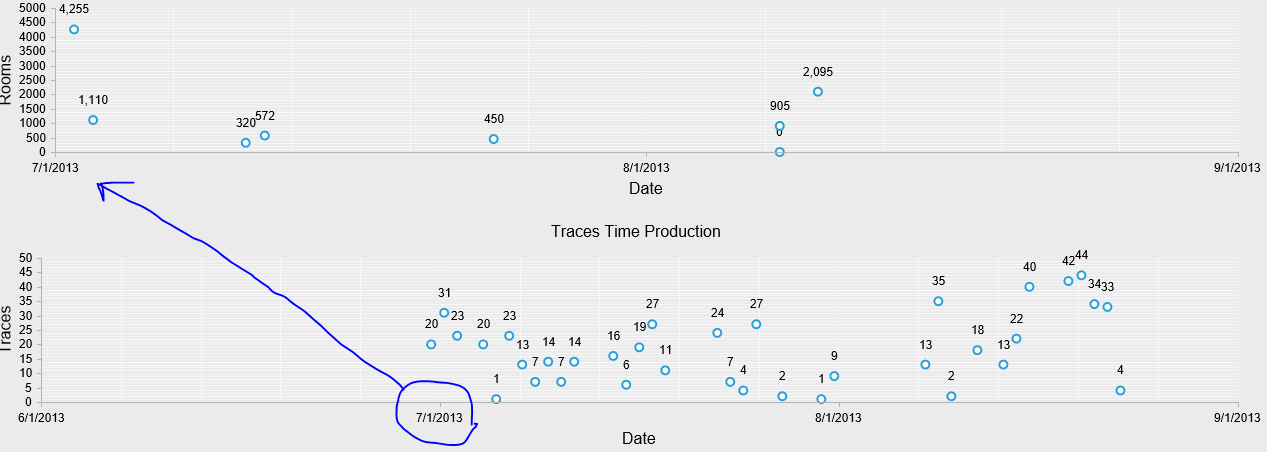Click the Traces vertical axis title

8,330
